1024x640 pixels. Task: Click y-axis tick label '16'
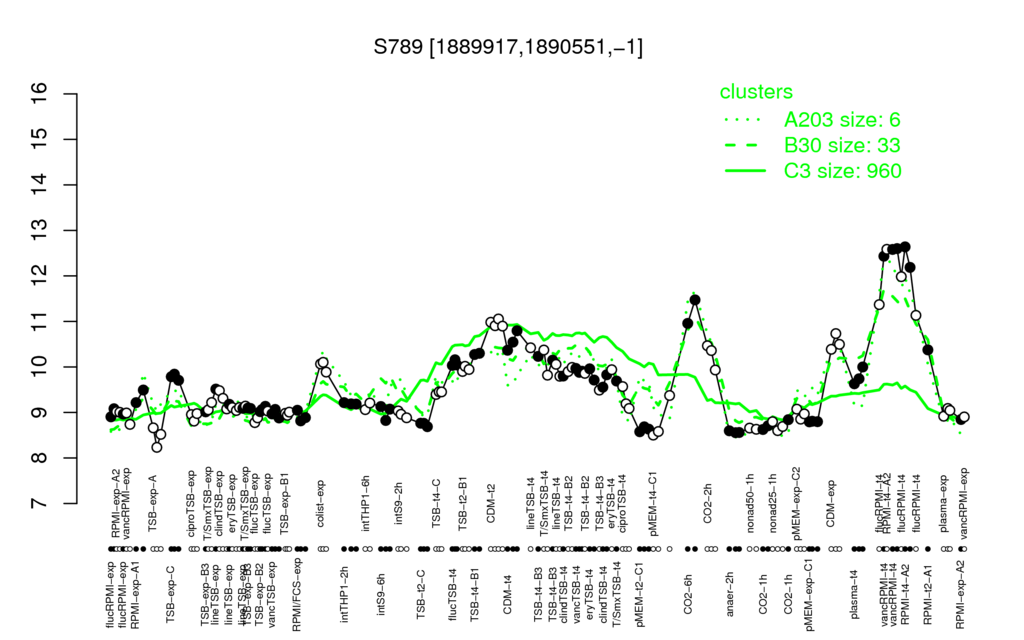[x=39, y=93]
